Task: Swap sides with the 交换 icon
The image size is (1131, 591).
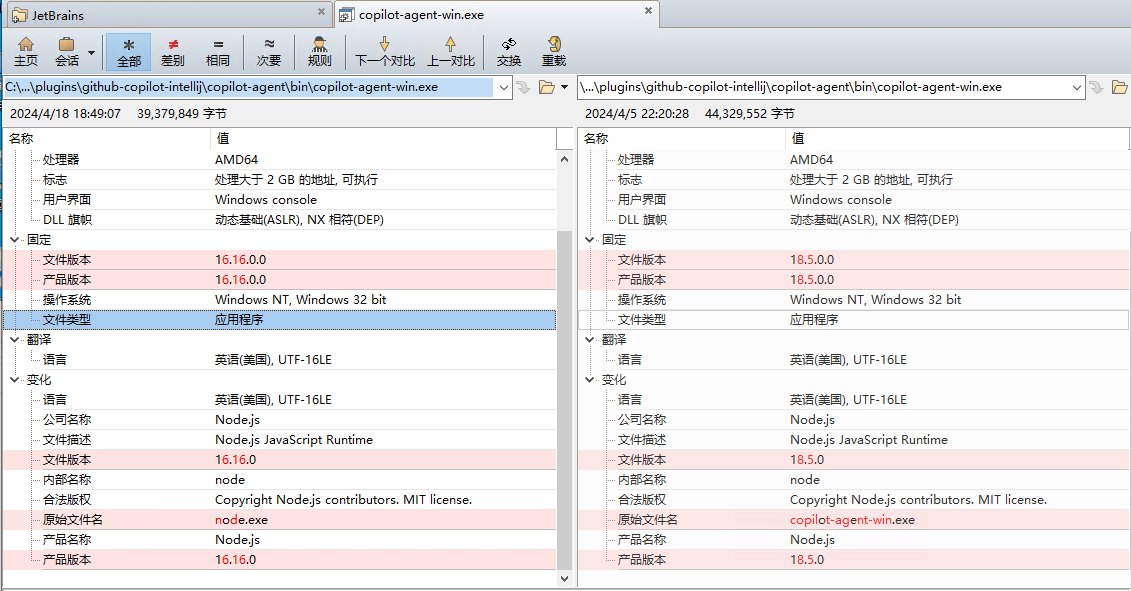Action: pos(509,52)
